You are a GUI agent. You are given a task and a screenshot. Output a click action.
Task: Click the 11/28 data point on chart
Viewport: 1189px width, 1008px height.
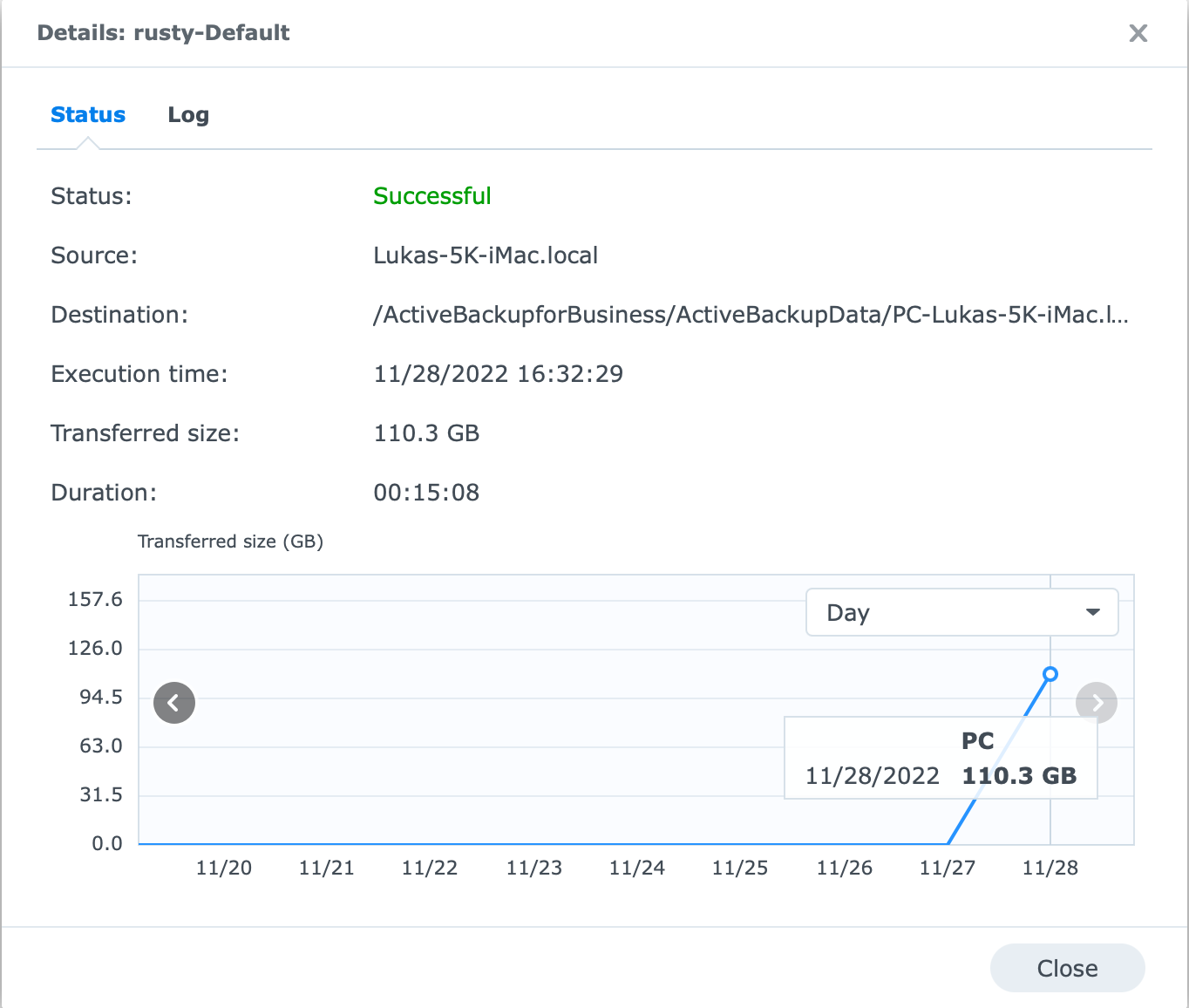[x=1050, y=674]
